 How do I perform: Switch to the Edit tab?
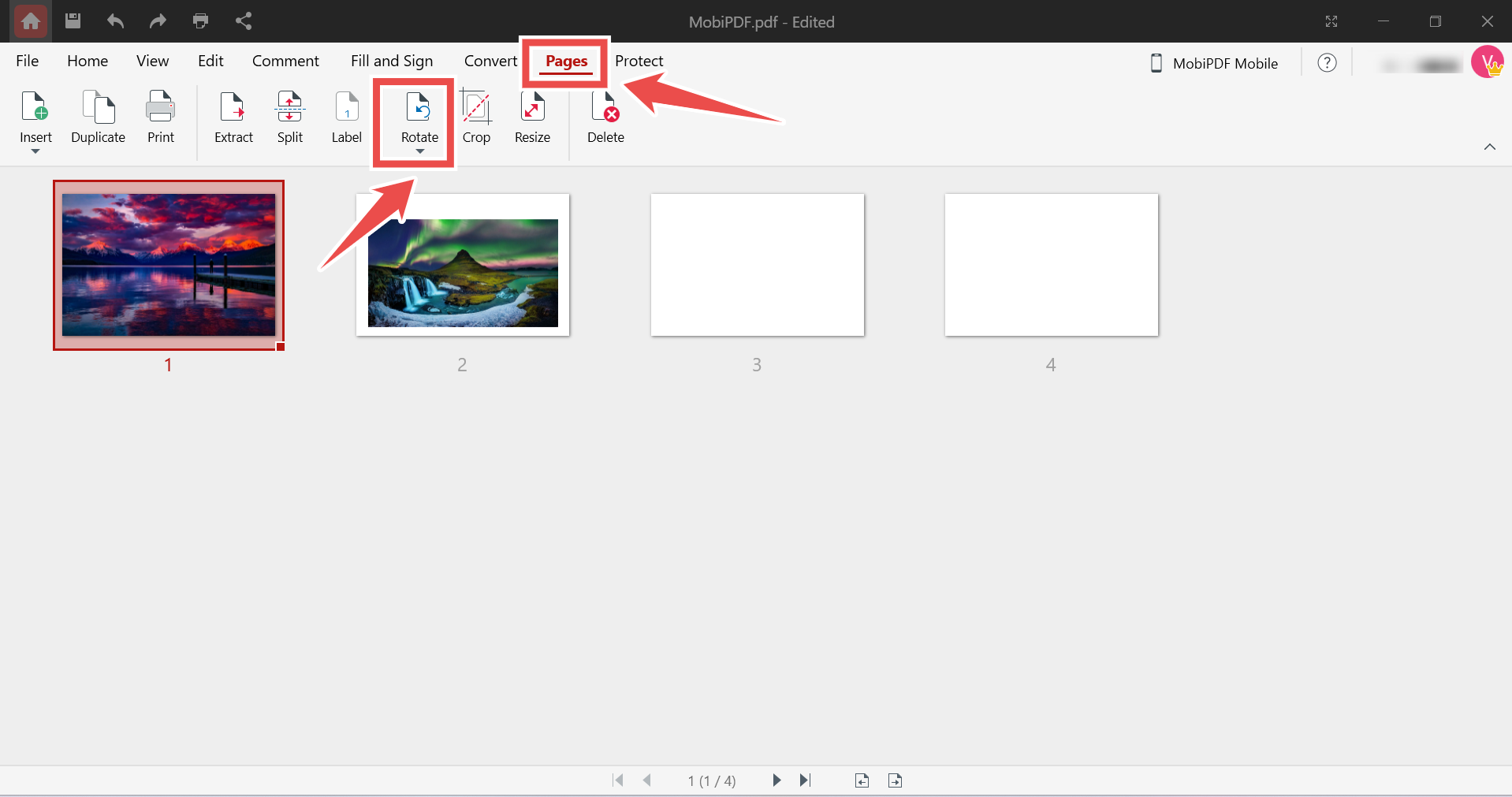210,61
